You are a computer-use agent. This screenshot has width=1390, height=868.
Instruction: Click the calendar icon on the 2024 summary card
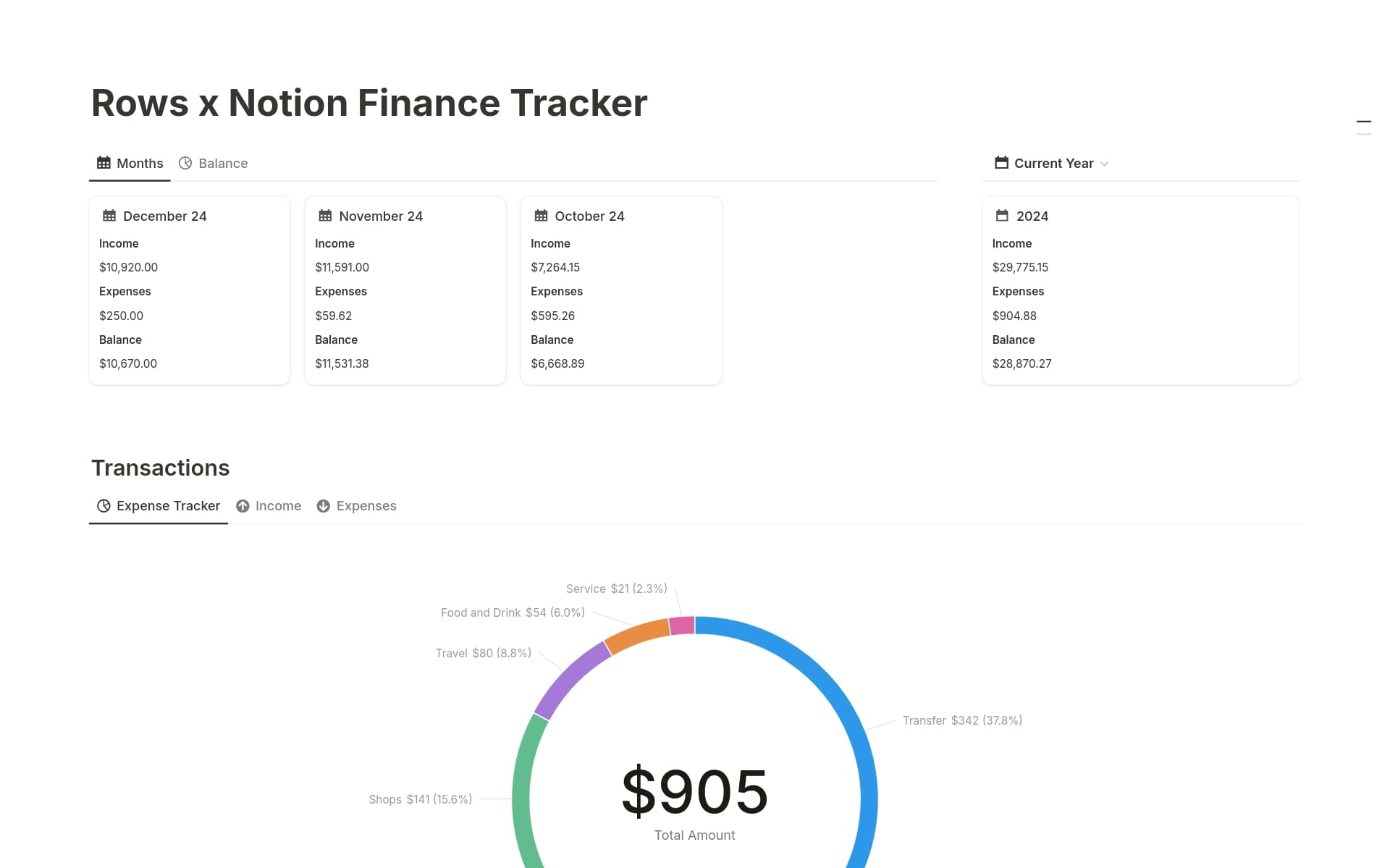(1002, 215)
